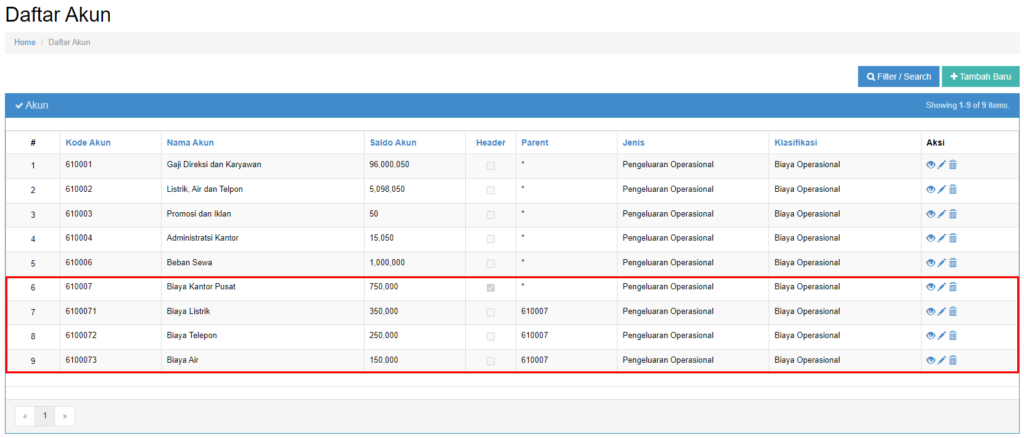The image size is (1024, 438).
Task: Go to next page in pagination
Action: click(x=66, y=415)
